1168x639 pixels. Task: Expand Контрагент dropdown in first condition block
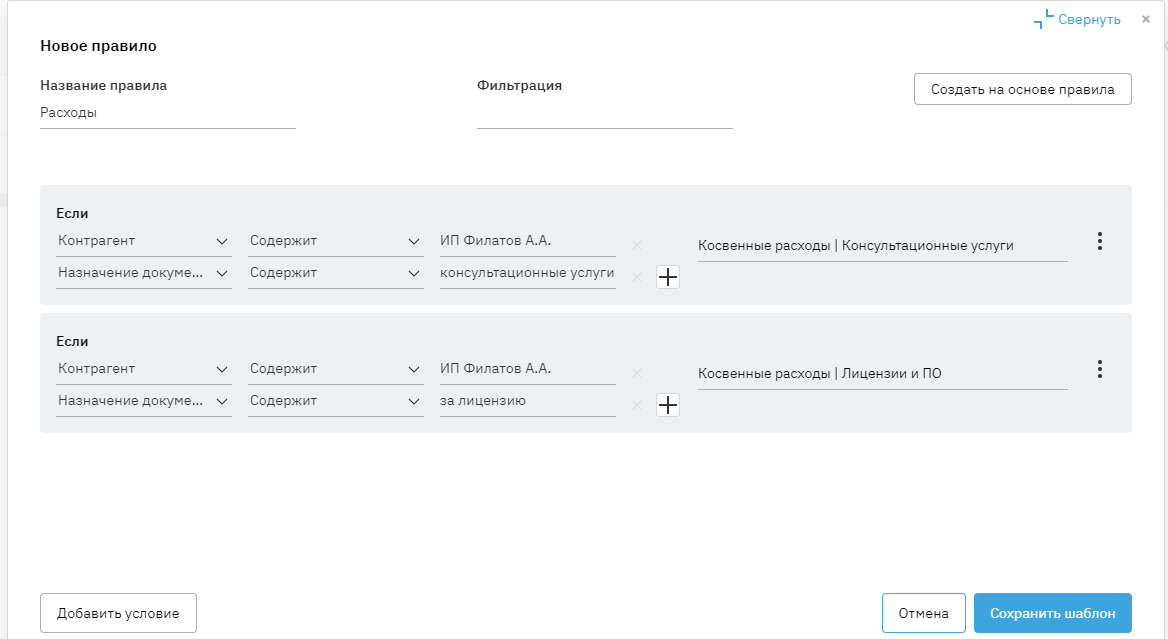coord(144,241)
